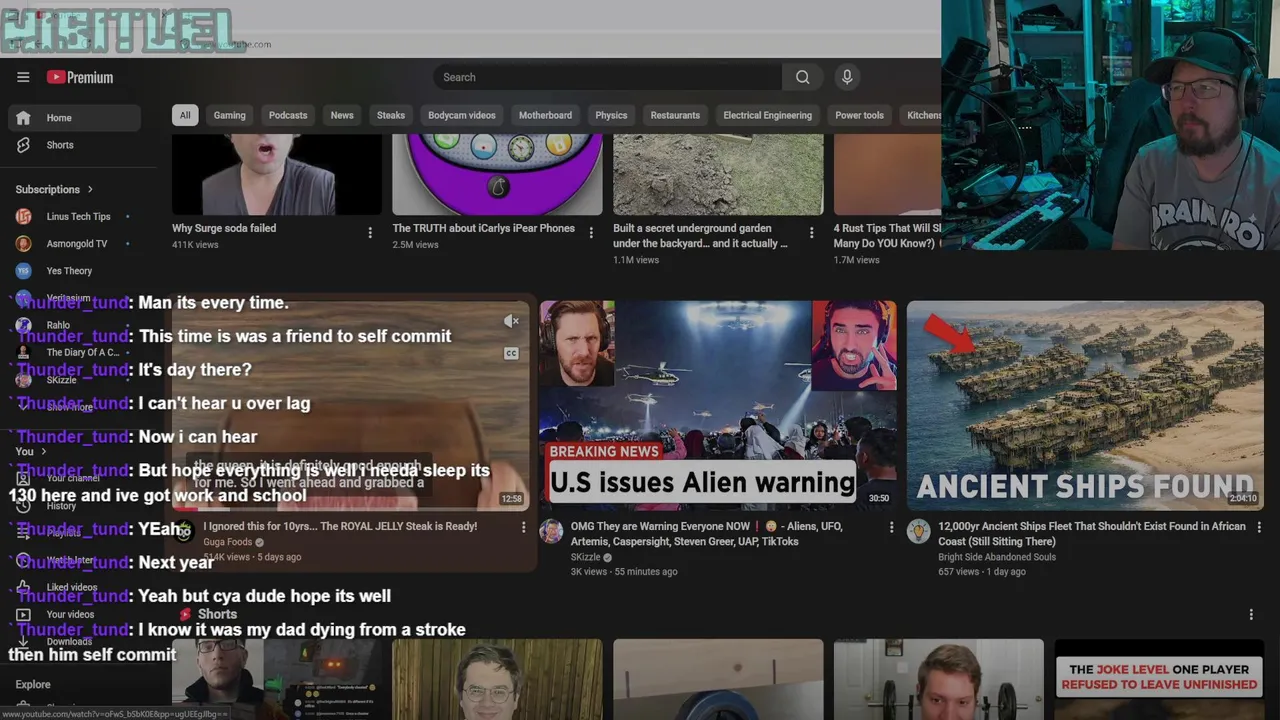Click the SKizzle channel name under video

[585, 557]
